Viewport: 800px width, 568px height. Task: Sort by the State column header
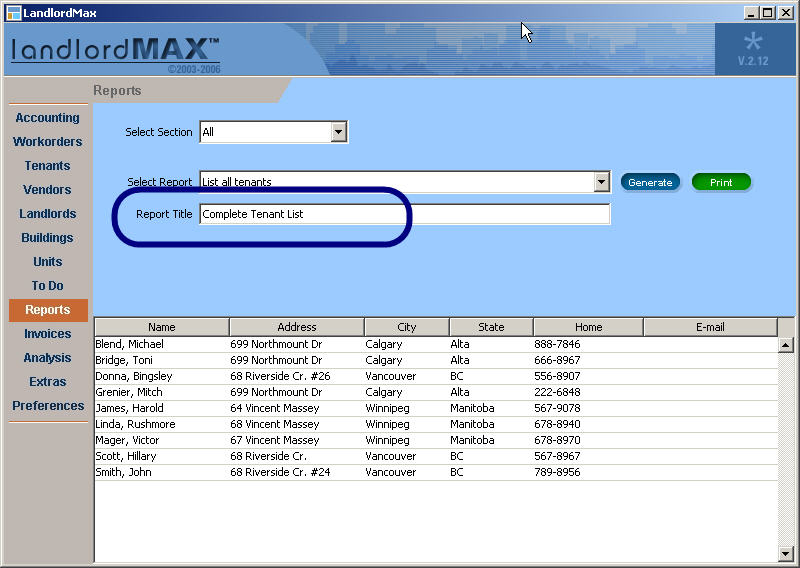tap(491, 327)
